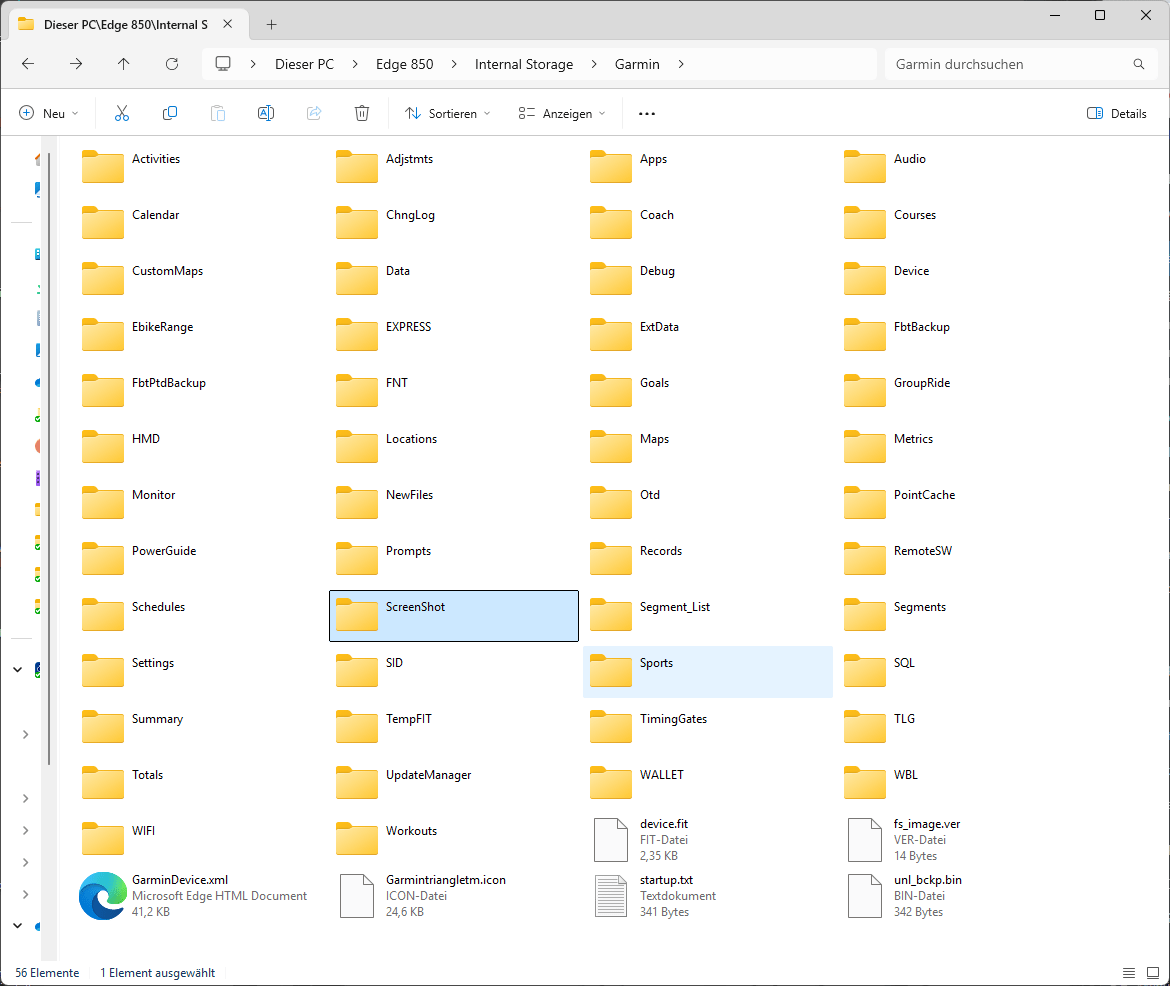Viewport: 1170px width, 986px height.
Task: Toggle the Details pane button
Action: [x=1116, y=113]
